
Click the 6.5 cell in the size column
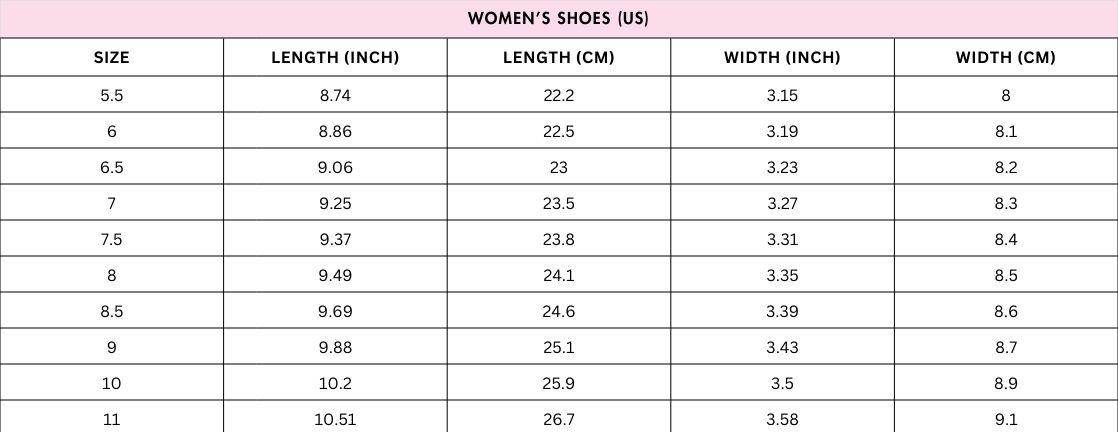(x=111, y=168)
